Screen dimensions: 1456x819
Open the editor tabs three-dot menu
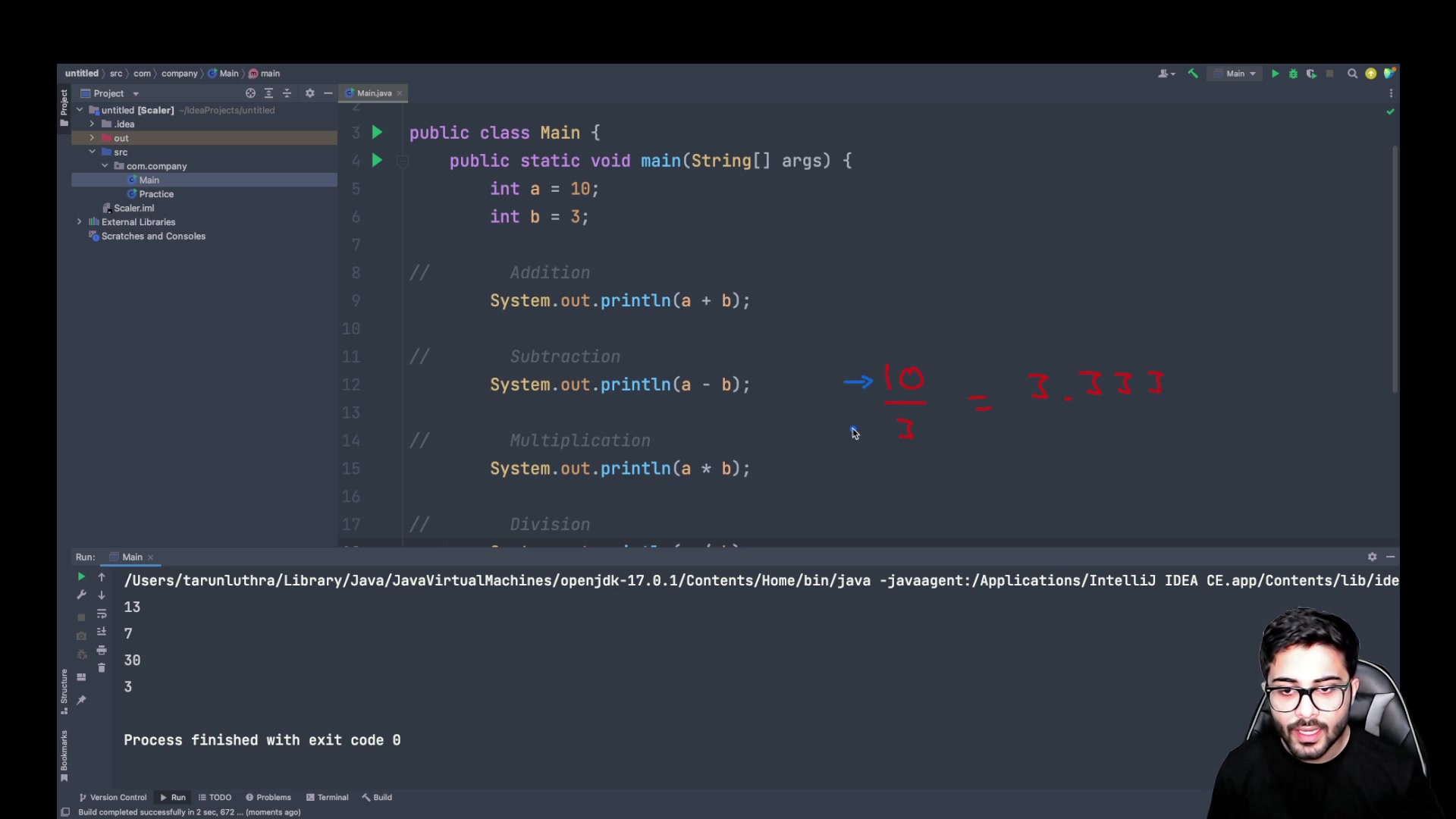[1391, 93]
